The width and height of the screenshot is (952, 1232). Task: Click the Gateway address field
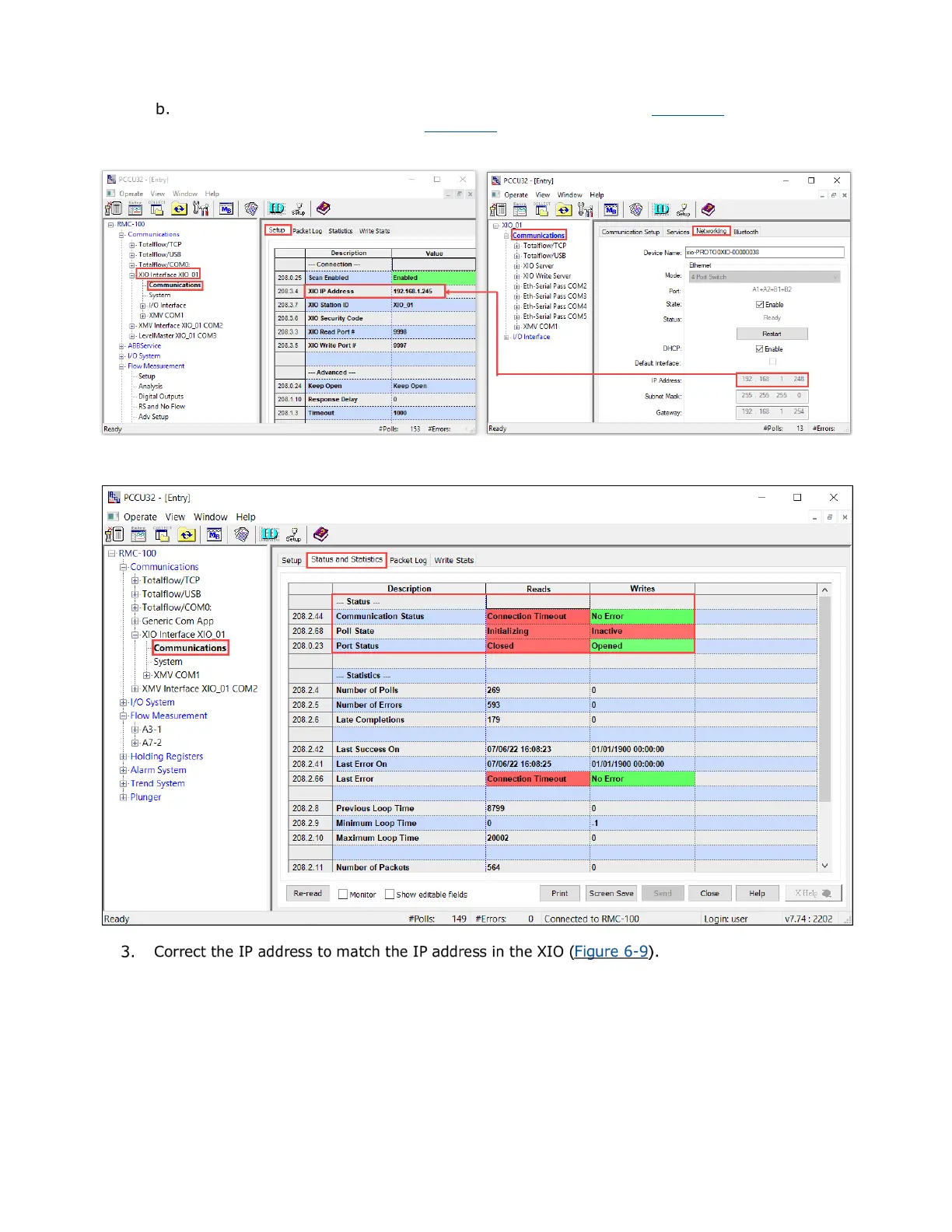tap(772, 412)
